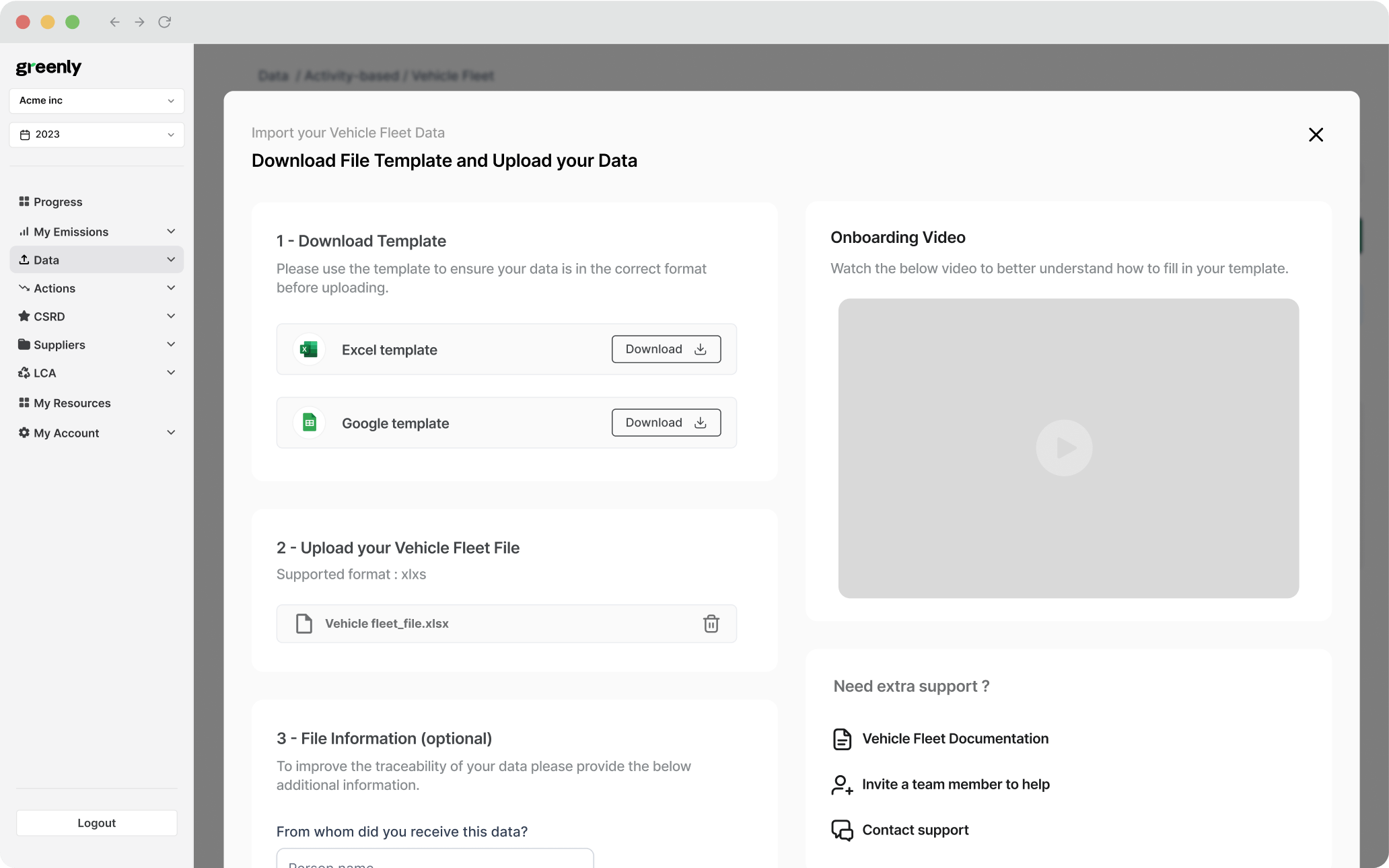Go to My Resources in sidebar
Screen dimensions: 1389x868
point(72,403)
